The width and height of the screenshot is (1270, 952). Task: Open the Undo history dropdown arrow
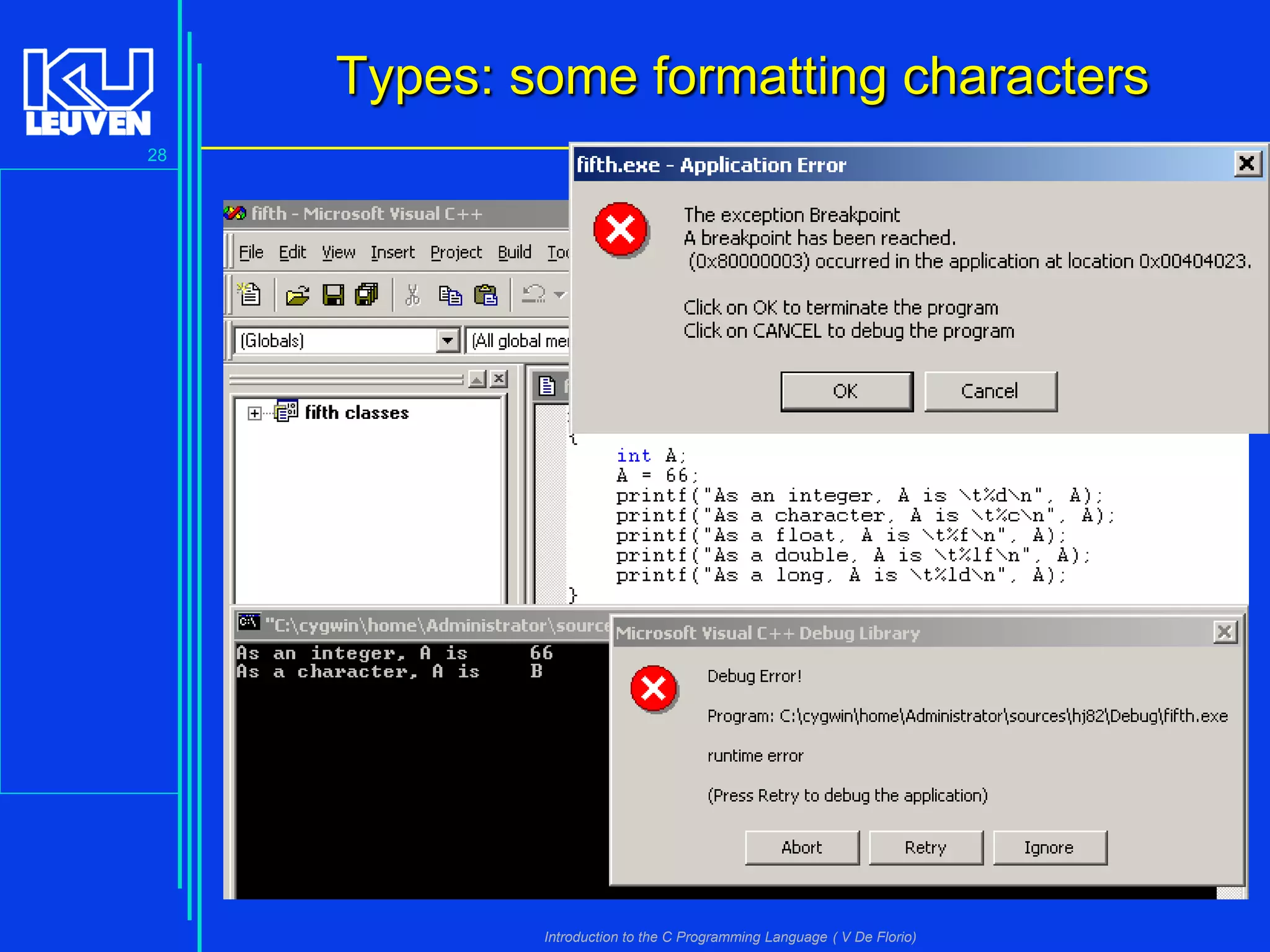(559, 295)
